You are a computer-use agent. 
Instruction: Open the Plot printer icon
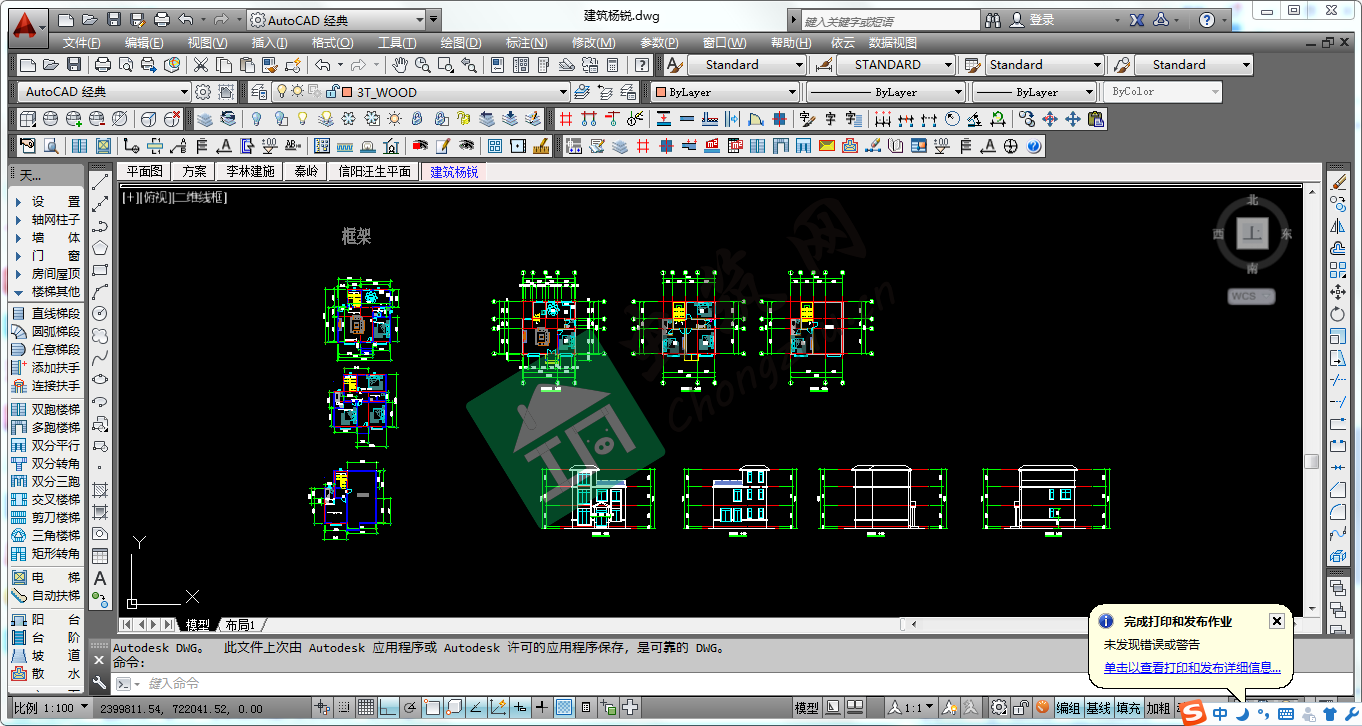[x=102, y=65]
